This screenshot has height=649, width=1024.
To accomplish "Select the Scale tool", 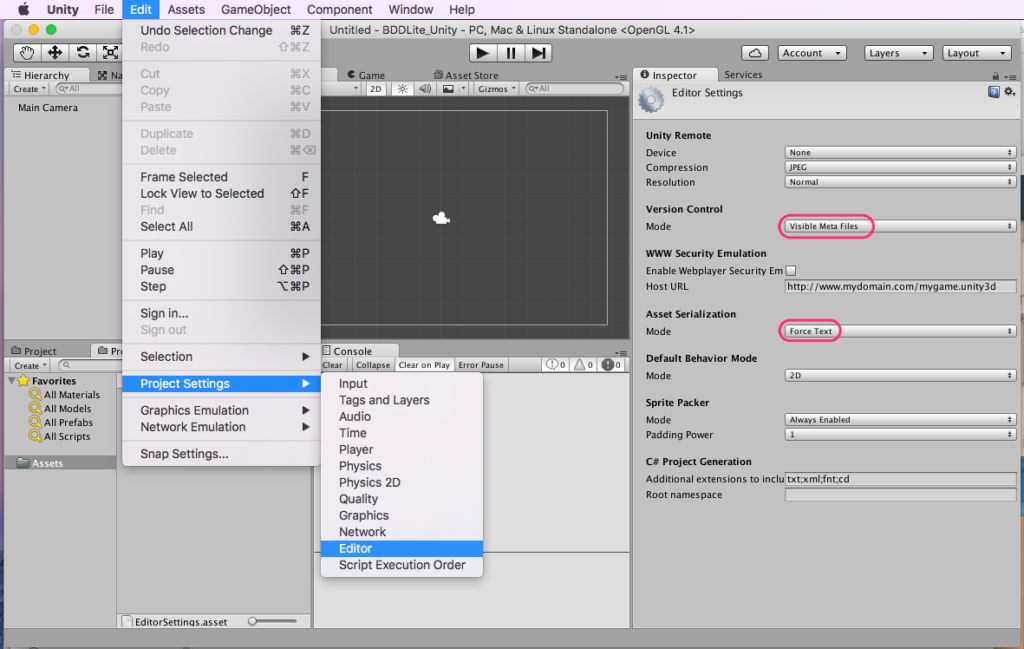I will [x=110, y=53].
